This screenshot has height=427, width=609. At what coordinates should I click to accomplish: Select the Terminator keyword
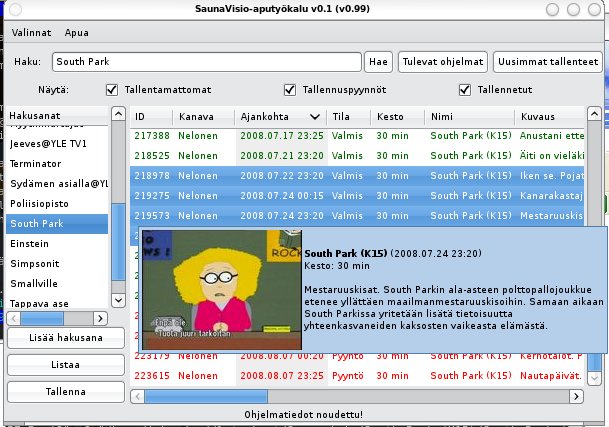[57, 164]
